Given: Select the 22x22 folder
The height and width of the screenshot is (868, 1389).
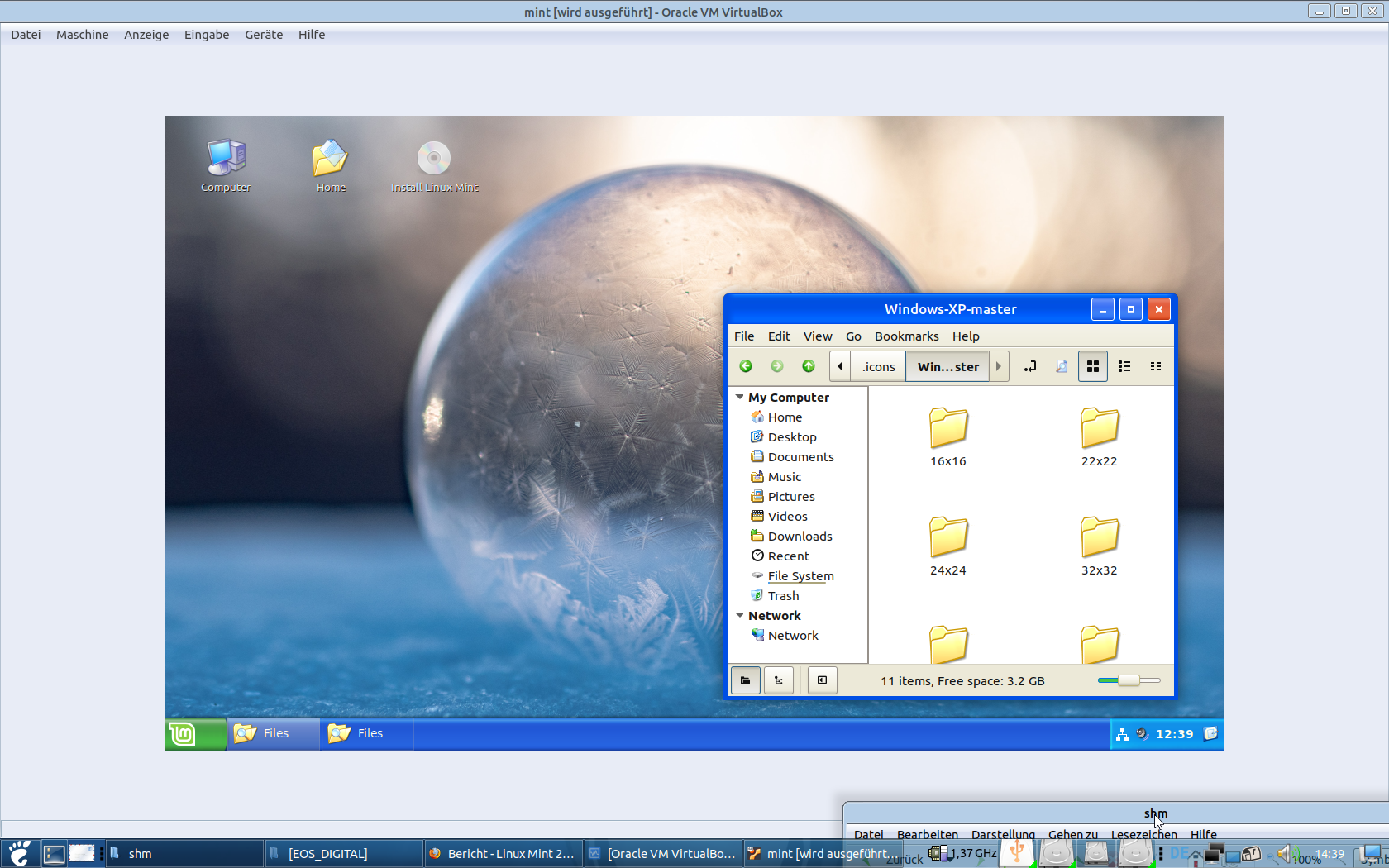Looking at the screenshot, I should pos(1100,437).
